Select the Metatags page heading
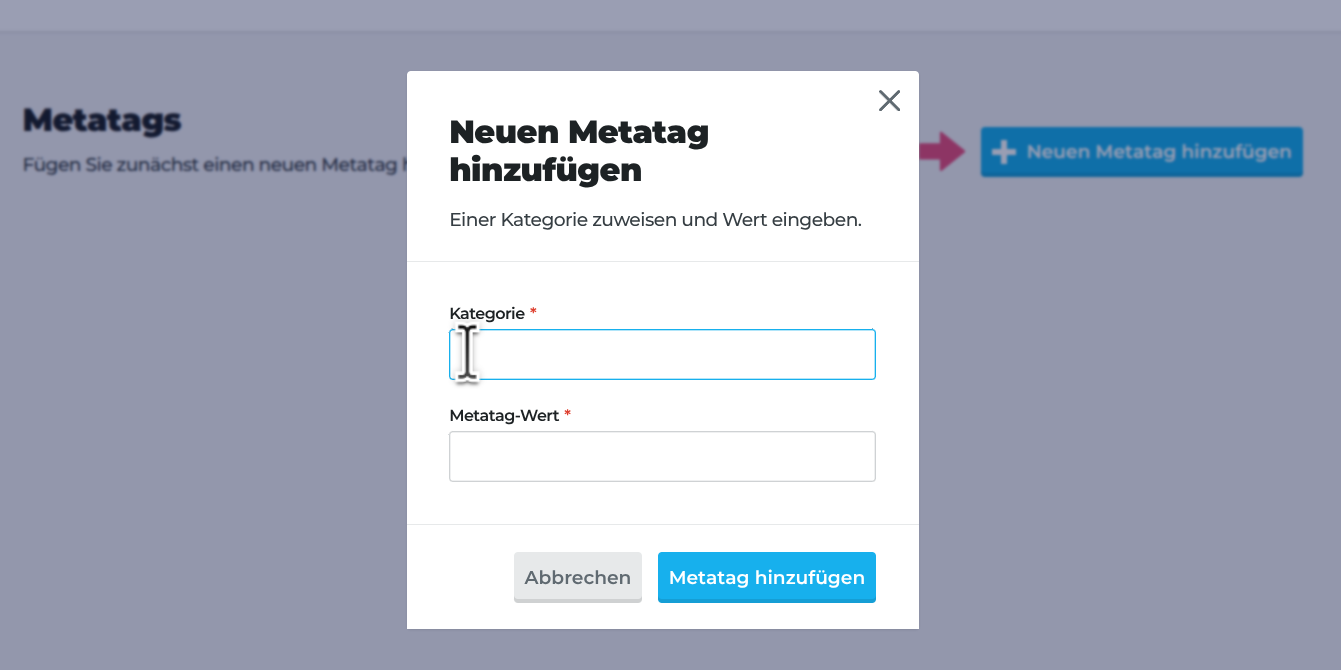Viewport: 1341px width, 670px height. 102,120
